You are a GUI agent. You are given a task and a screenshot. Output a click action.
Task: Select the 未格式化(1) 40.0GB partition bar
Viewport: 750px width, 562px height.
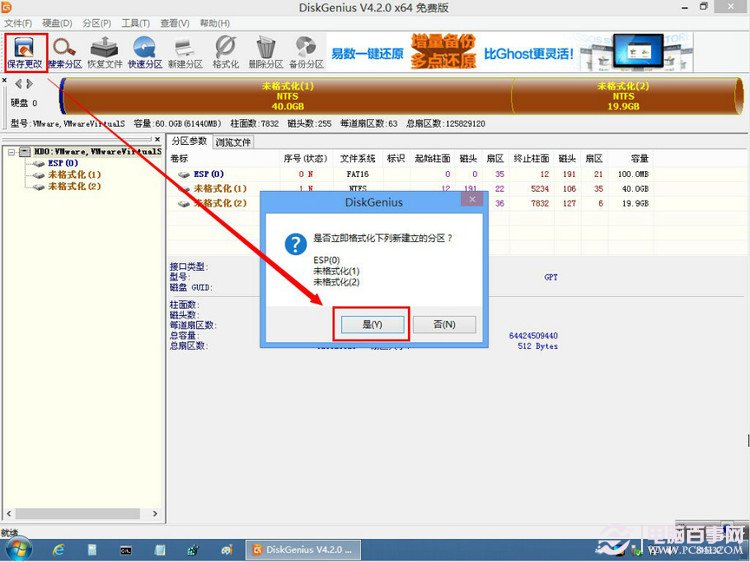(x=287, y=96)
